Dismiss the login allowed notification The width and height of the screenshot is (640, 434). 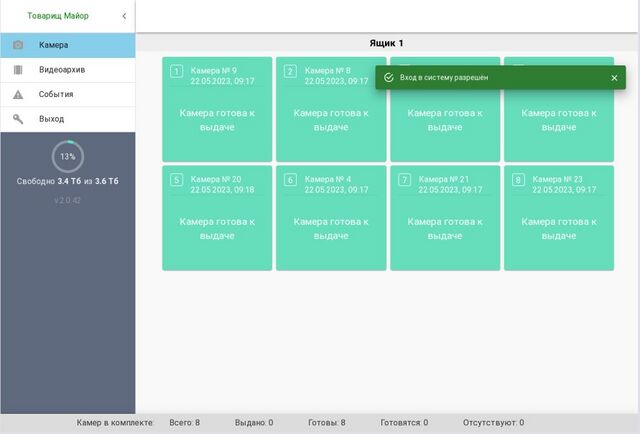point(614,78)
